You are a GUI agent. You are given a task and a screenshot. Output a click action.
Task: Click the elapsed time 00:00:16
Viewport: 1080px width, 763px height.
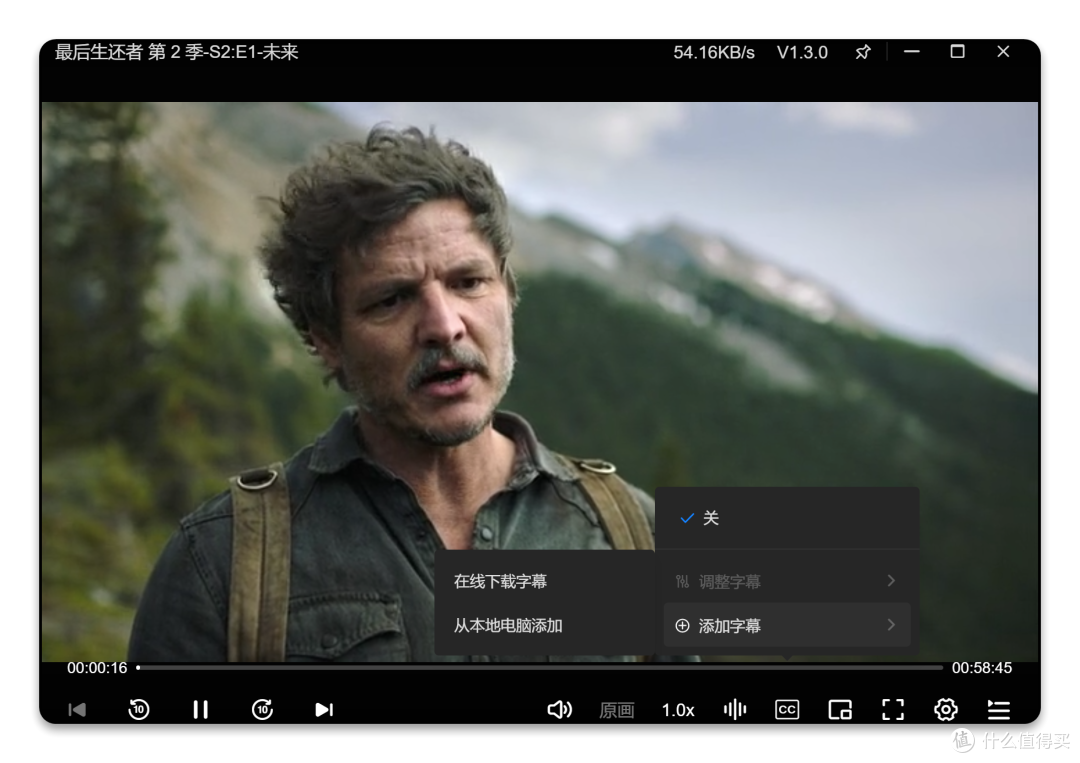click(x=97, y=668)
